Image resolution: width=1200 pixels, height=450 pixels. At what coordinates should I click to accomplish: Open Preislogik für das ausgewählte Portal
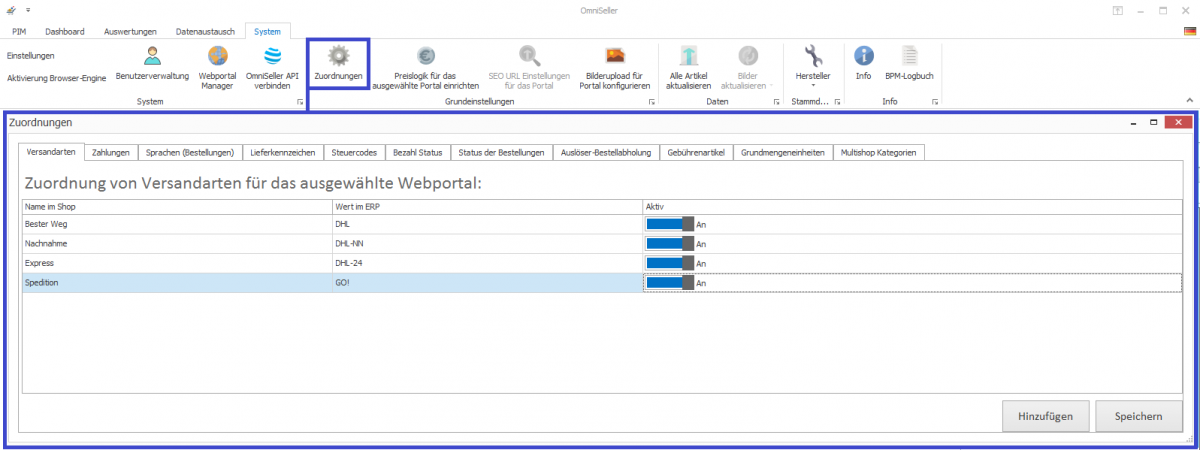pos(426,58)
